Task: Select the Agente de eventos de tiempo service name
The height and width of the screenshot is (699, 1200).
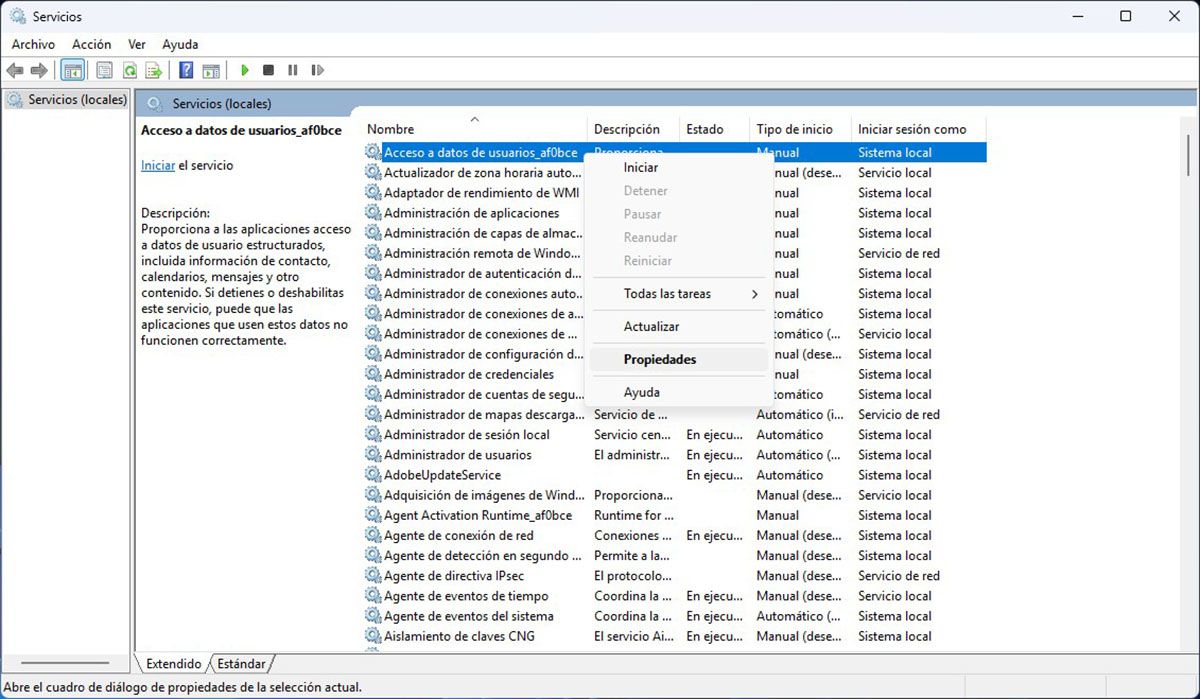Action: (466, 596)
